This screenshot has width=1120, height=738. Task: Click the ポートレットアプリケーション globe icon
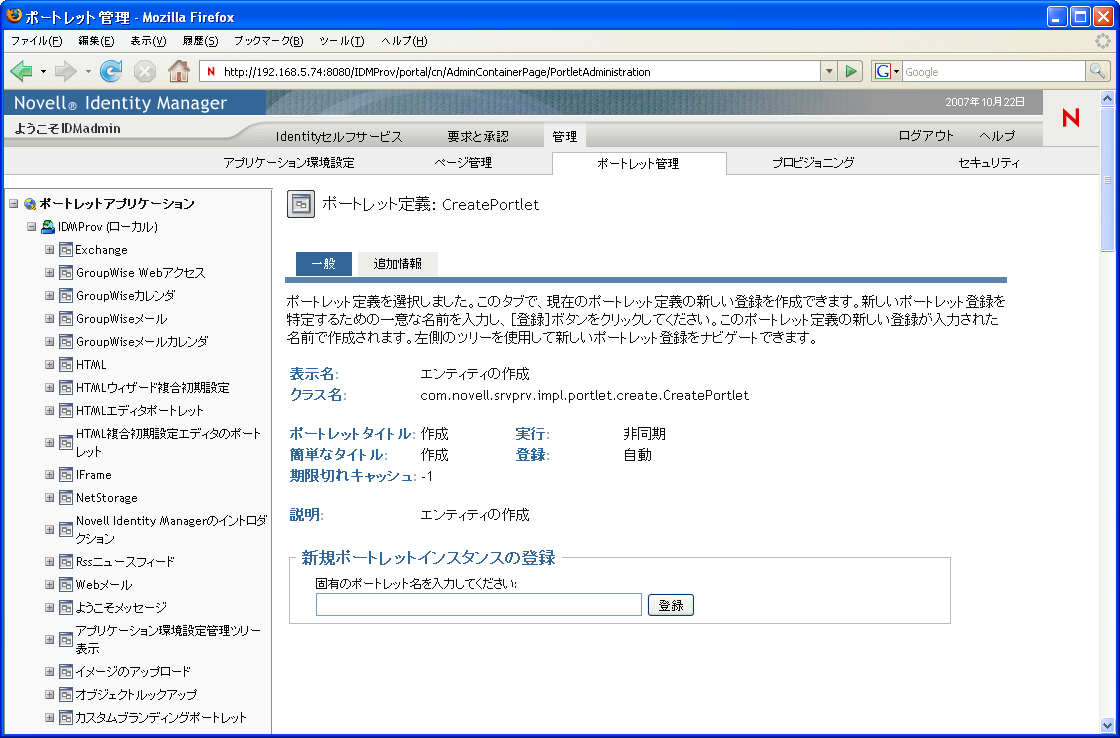[30, 204]
